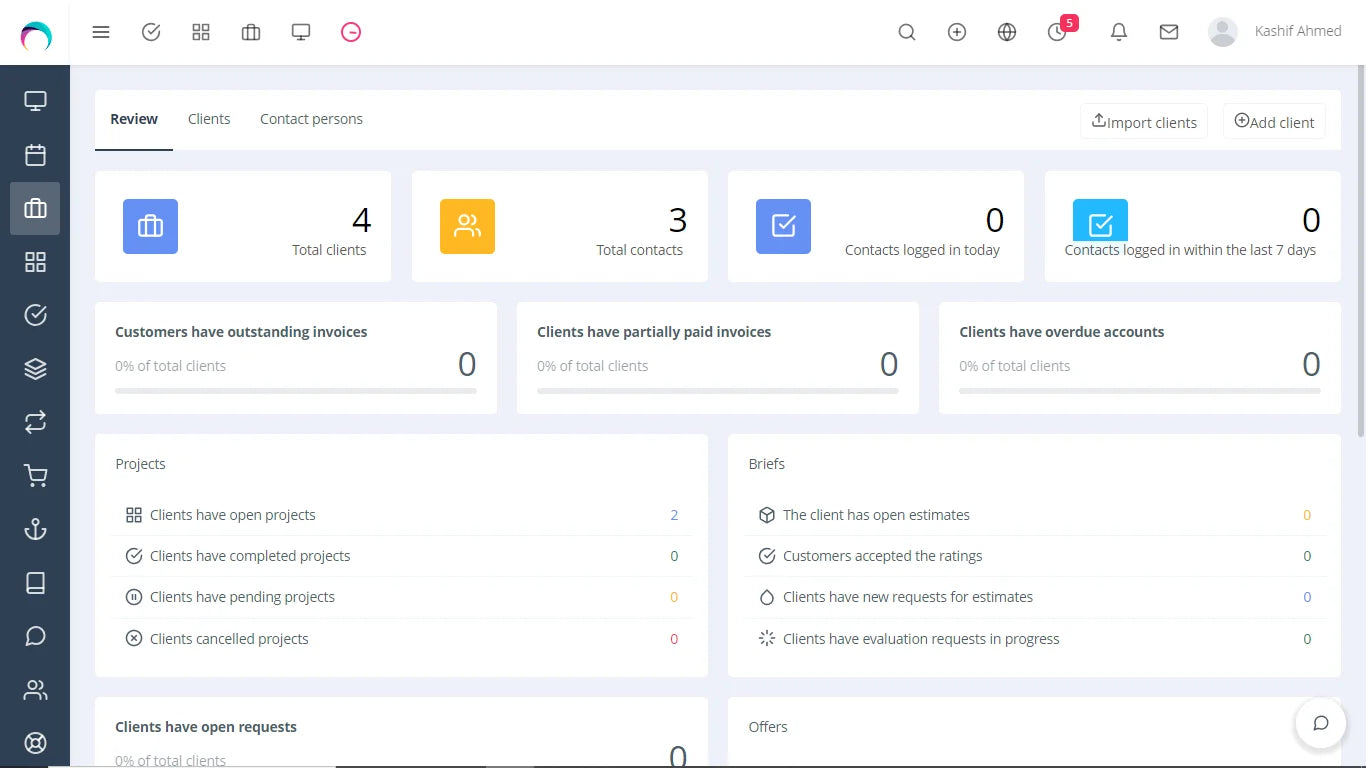The image size is (1366, 768).
Task: Open the repeat arrows icon in sidebar
Action: (35, 422)
